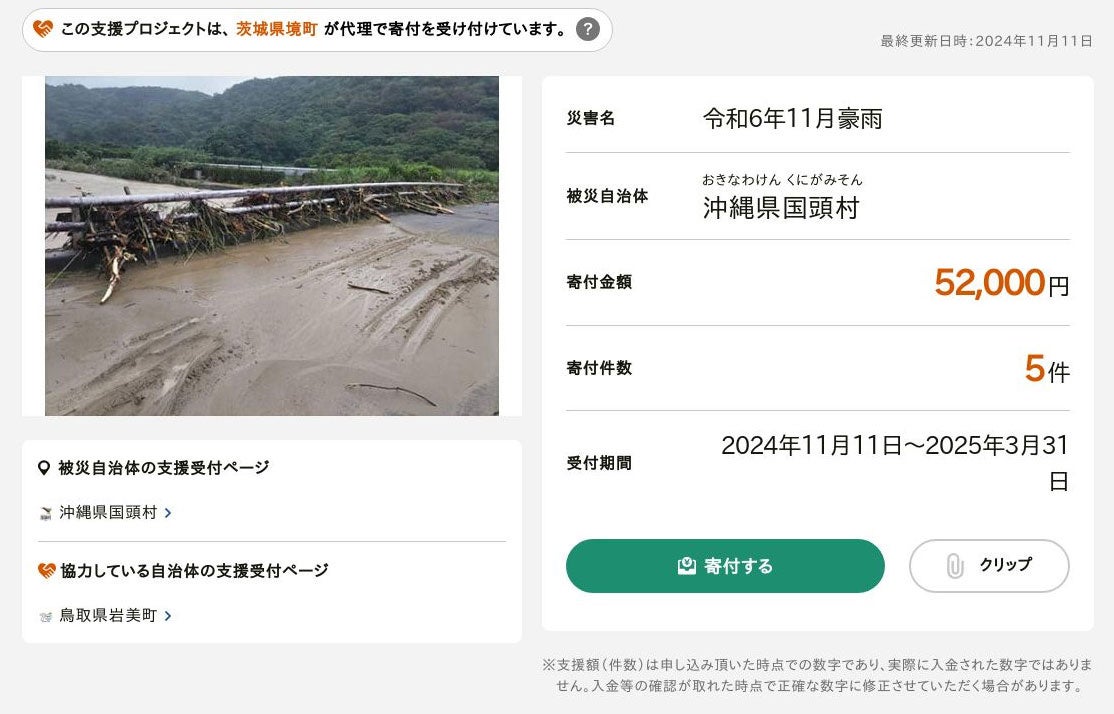Click the question mark help icon
The width and height of the screenshot is (1114, 714).
pyautogui.click(x=588, y=29)
